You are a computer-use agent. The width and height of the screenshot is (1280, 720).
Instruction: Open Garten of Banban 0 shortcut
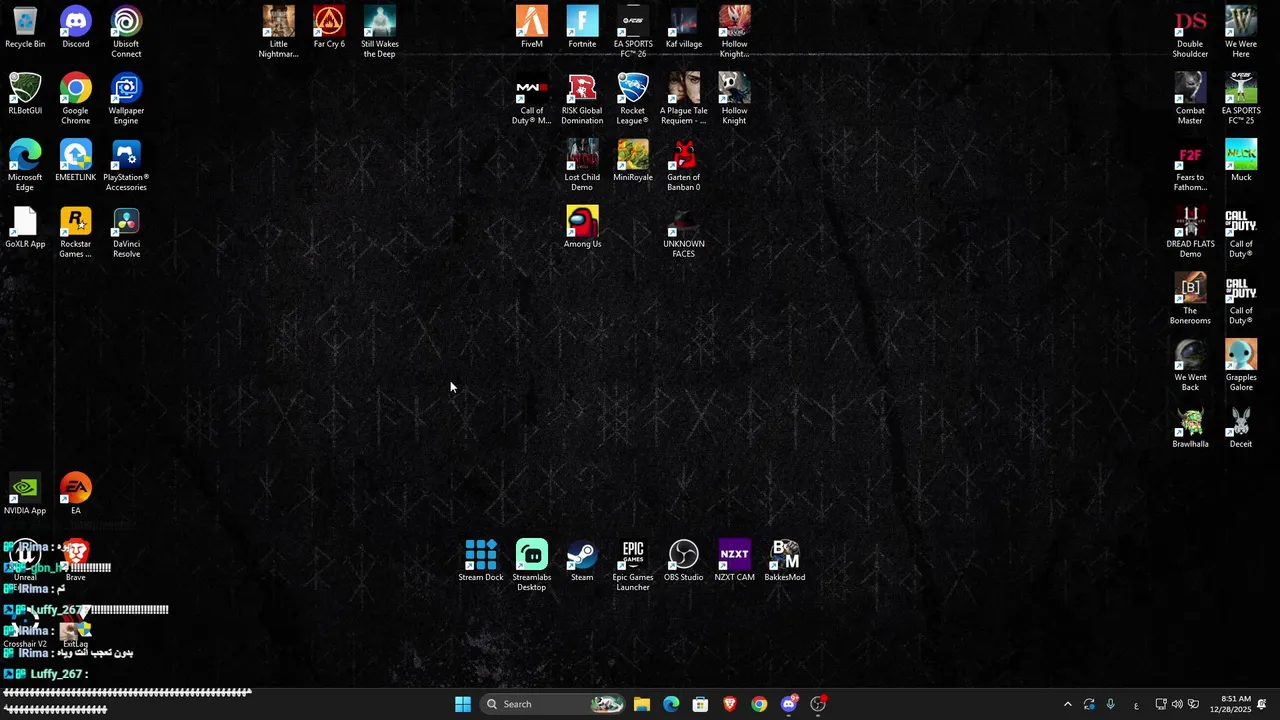(x=684, y=166)
